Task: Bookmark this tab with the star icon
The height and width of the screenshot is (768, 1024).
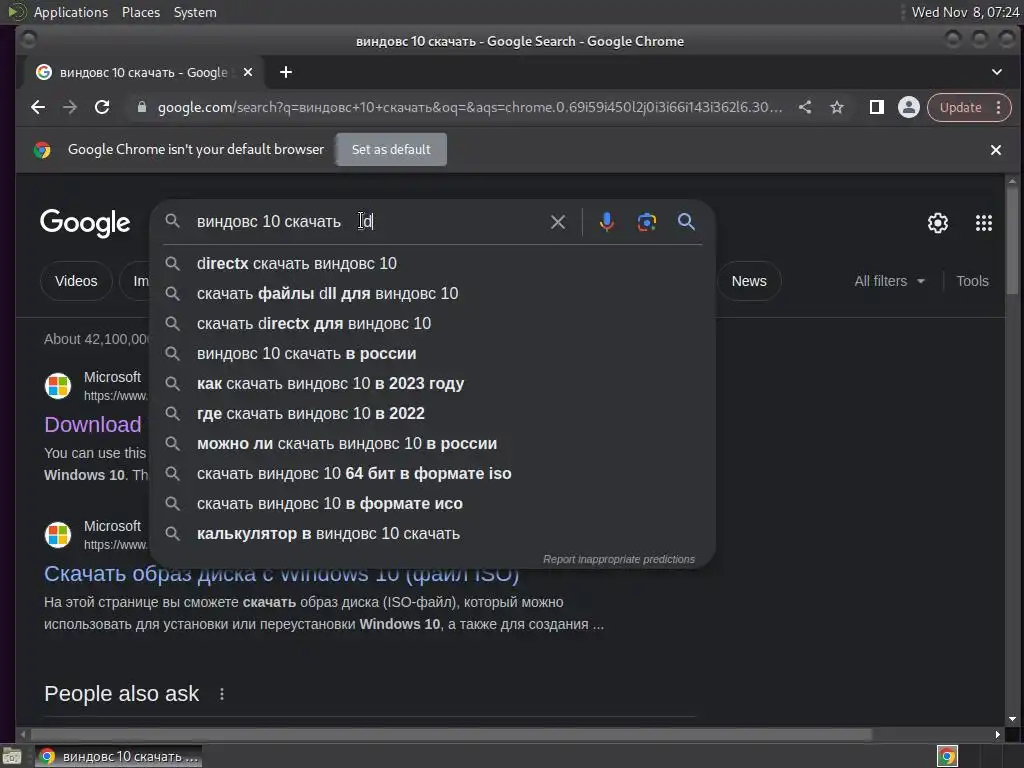Action: (x=837, y=107)
